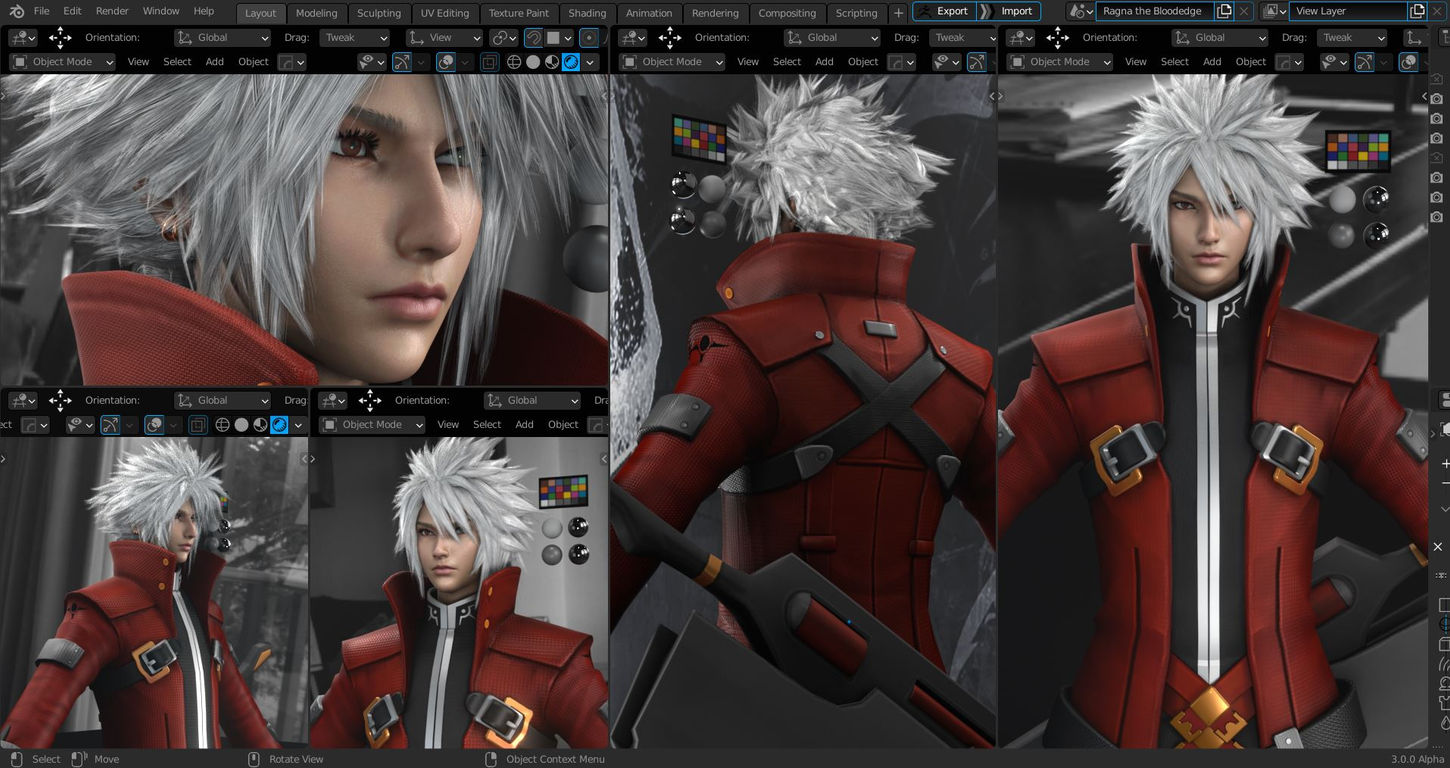
Task: Toggle X-ray in the bottom-left viewport
Action: coord(198,425)
